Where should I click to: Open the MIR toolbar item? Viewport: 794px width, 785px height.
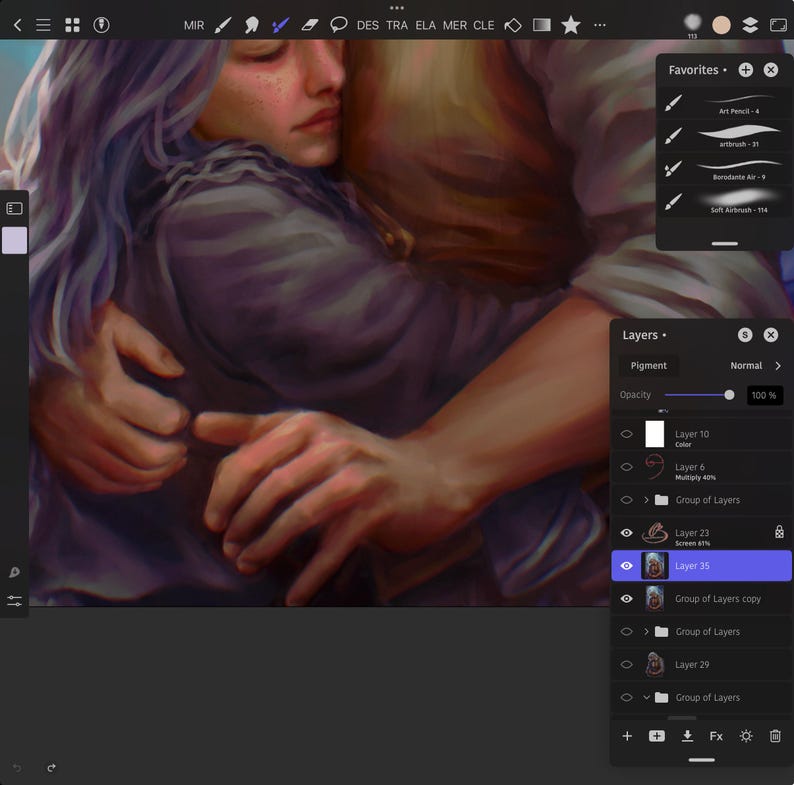click(x=194, y=25)
